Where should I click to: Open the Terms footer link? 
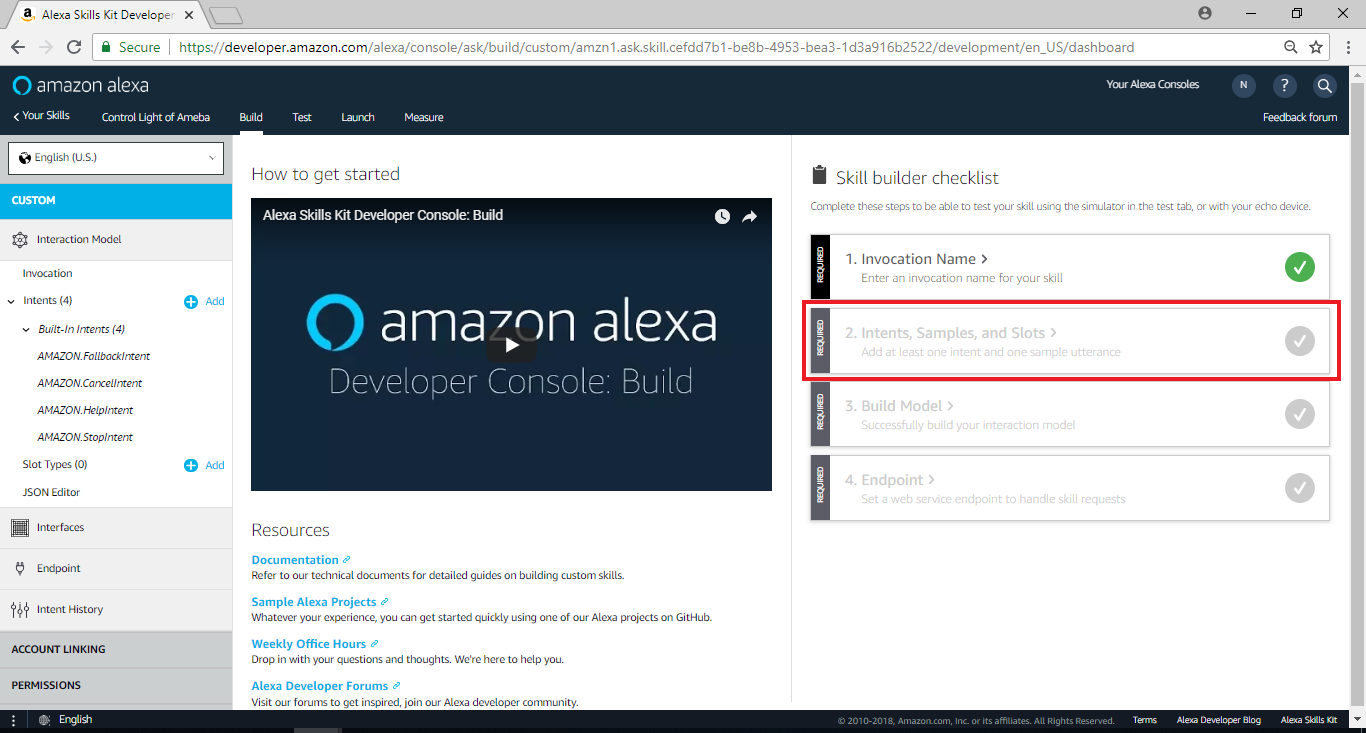[1145, 720]
